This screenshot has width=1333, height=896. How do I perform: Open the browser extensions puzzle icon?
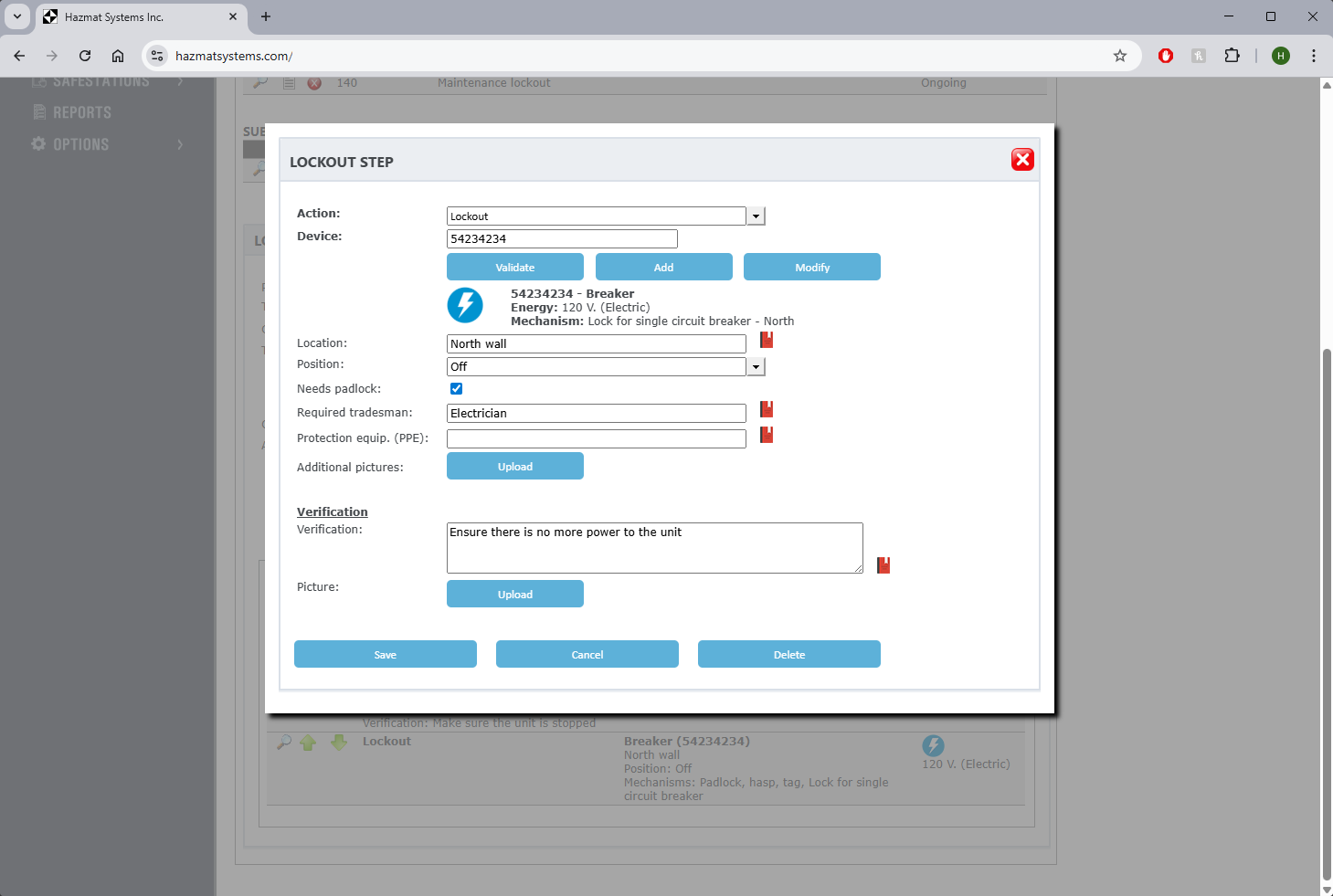(x=1232, y=56)
